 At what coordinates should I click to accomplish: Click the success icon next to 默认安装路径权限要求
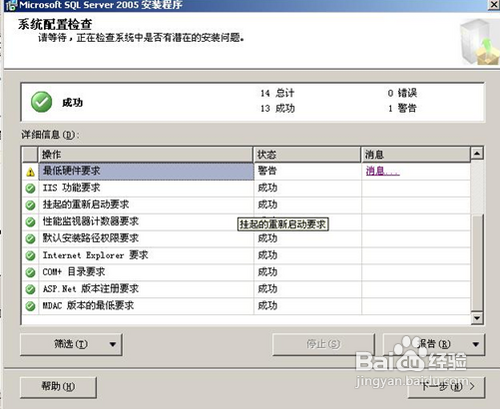(x=30, y=239)
